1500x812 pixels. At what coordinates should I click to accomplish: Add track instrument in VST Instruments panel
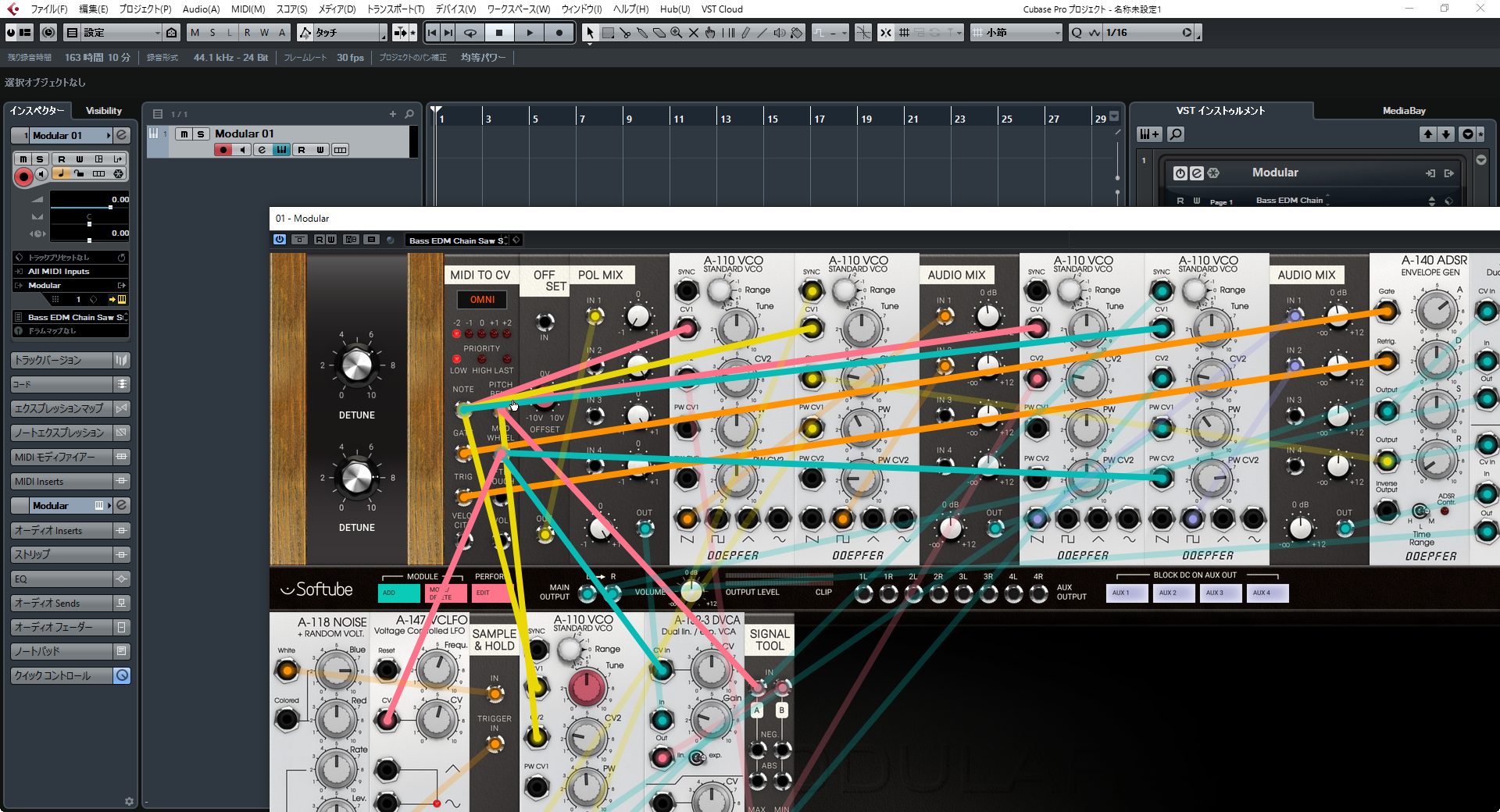[x=1148, y=134]
